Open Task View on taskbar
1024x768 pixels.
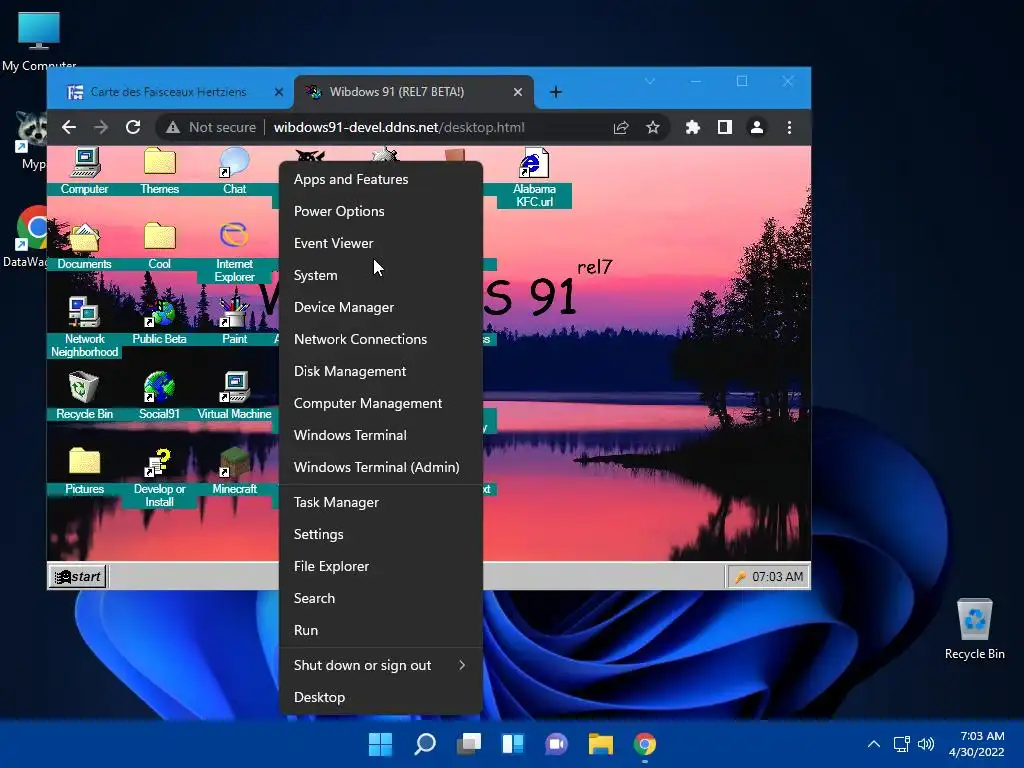(469, 744)
